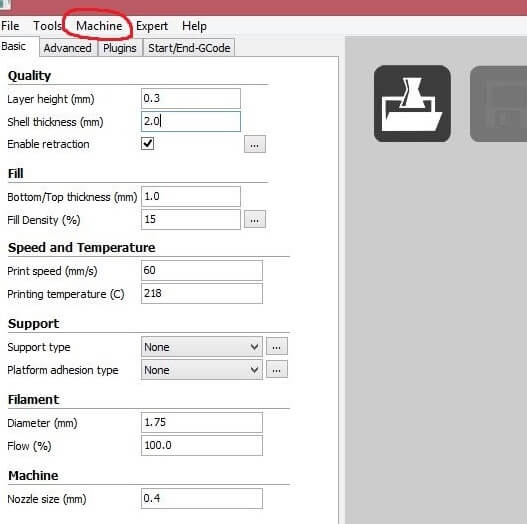Switch to the Start/End-GCode tab
This screenshot has height=524, width=527.
[x=189, y=48]
